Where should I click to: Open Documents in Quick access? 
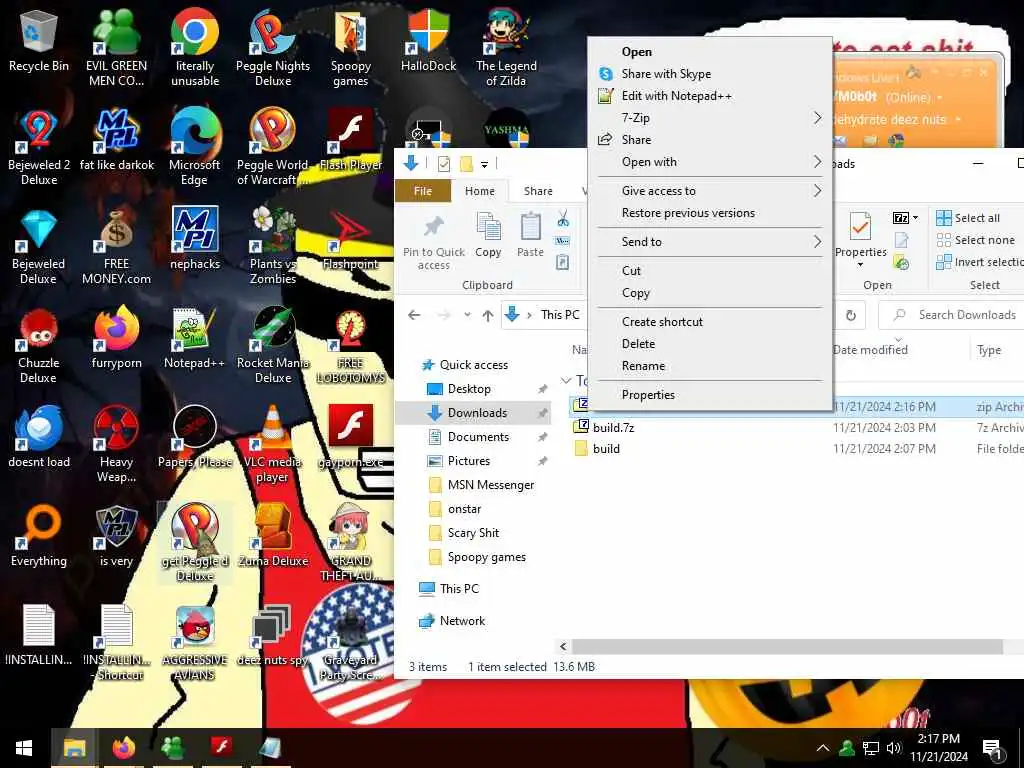478,437
